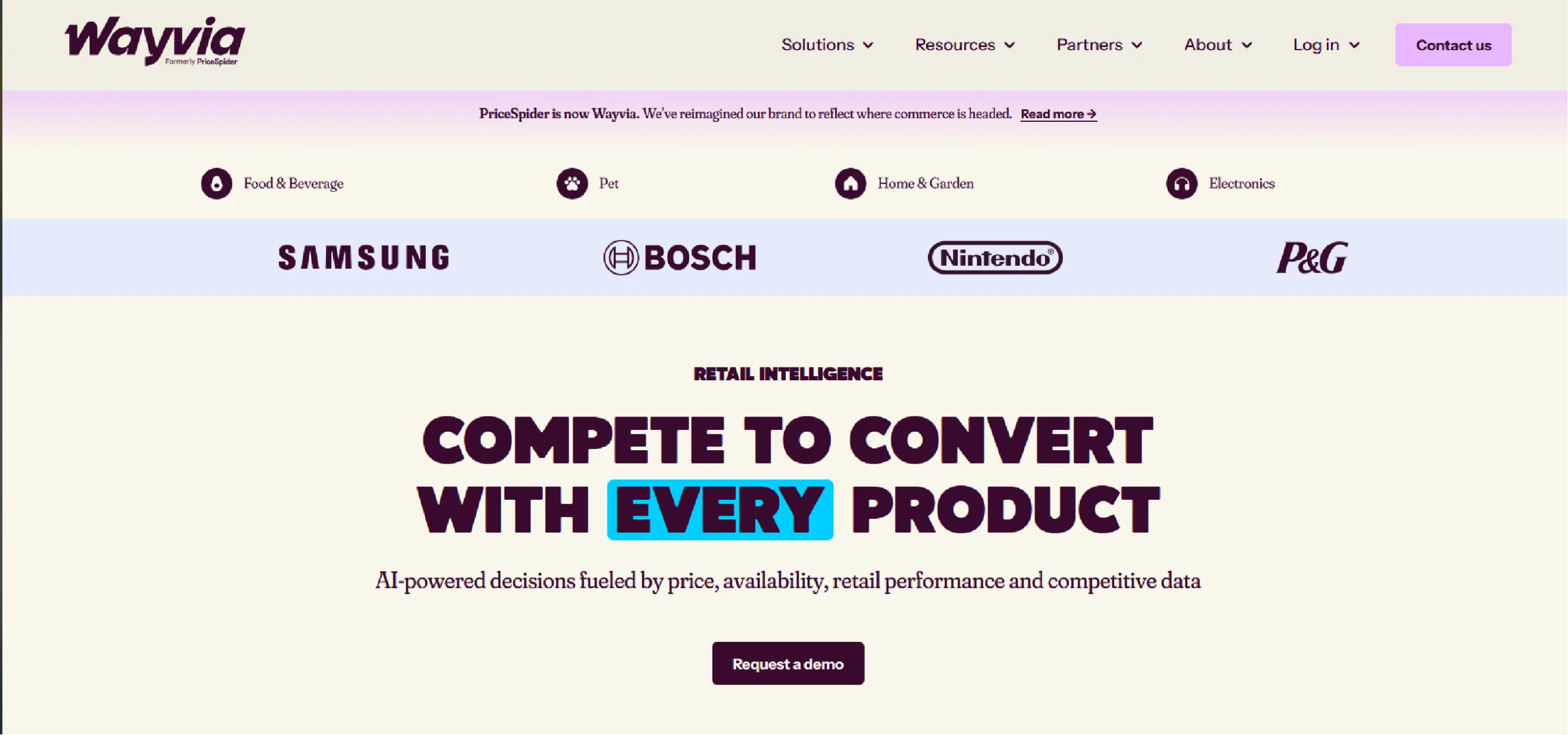Viewport: 1568px width, 735px height.
Task: Expand the Resources dropdown chevron
Action: (1010, 45)
